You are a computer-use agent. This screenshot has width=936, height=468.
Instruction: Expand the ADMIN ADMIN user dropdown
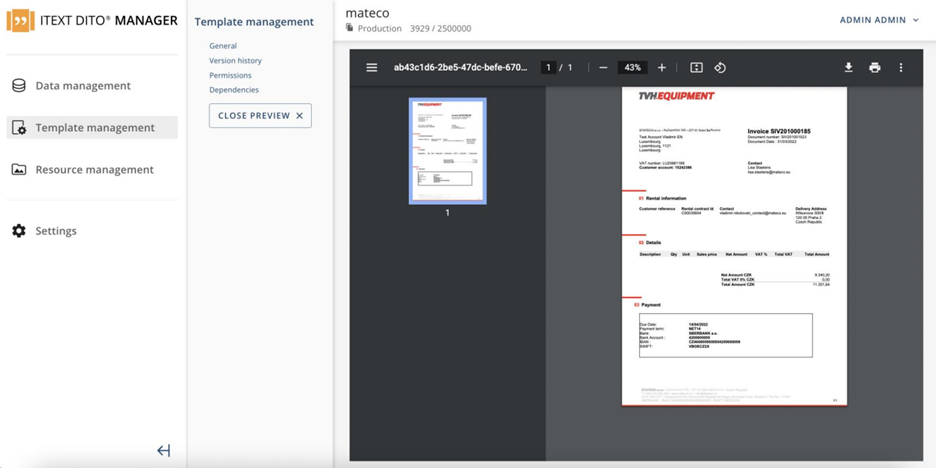coord(879,20)
